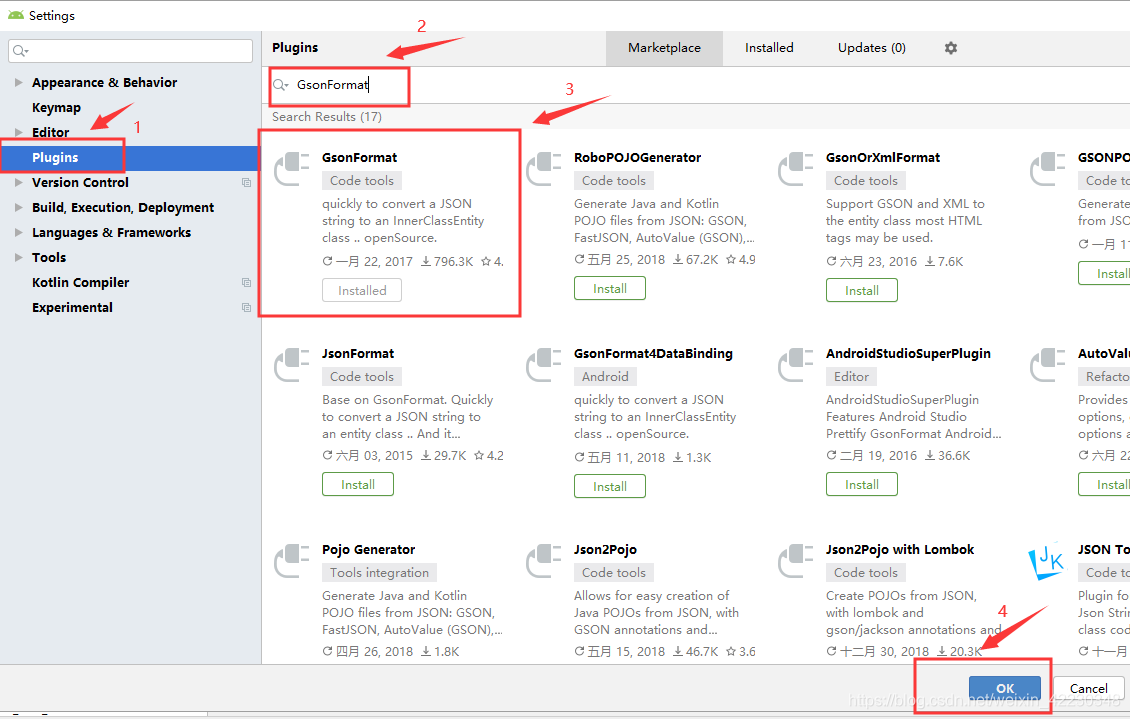This screenshot has height=719, width=1130.
Task: Click Code tools tag under GsonFormat
Action: (362, 181)
